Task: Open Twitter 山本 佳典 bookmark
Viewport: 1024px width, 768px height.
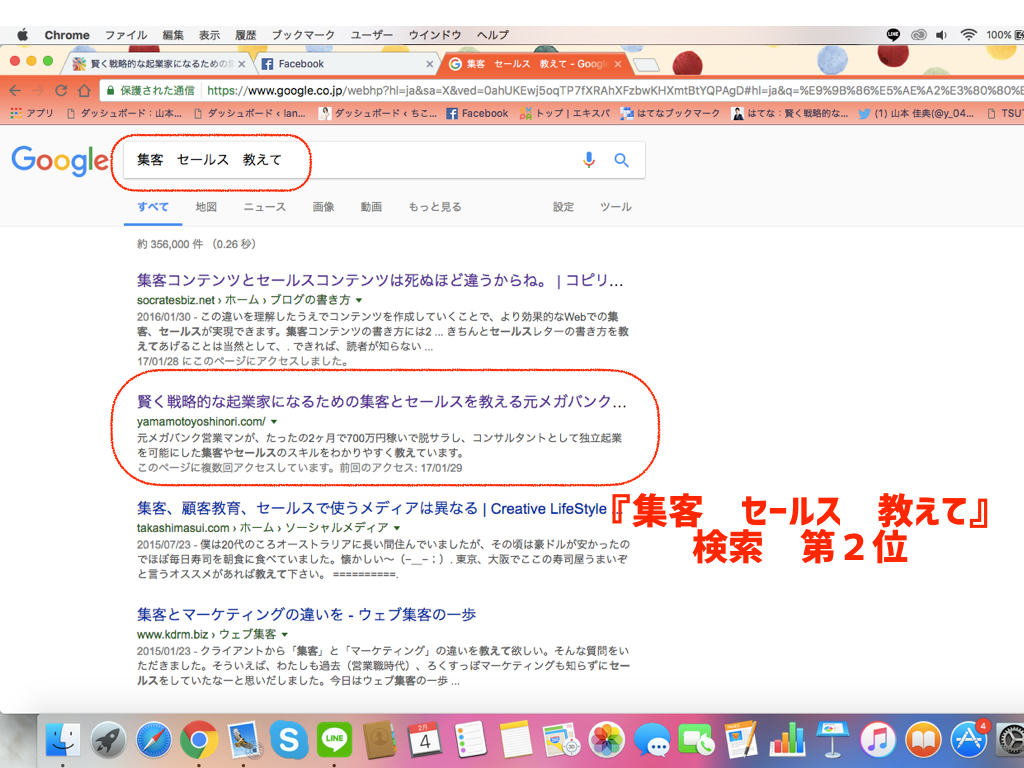Action: (x=916, y=114)
